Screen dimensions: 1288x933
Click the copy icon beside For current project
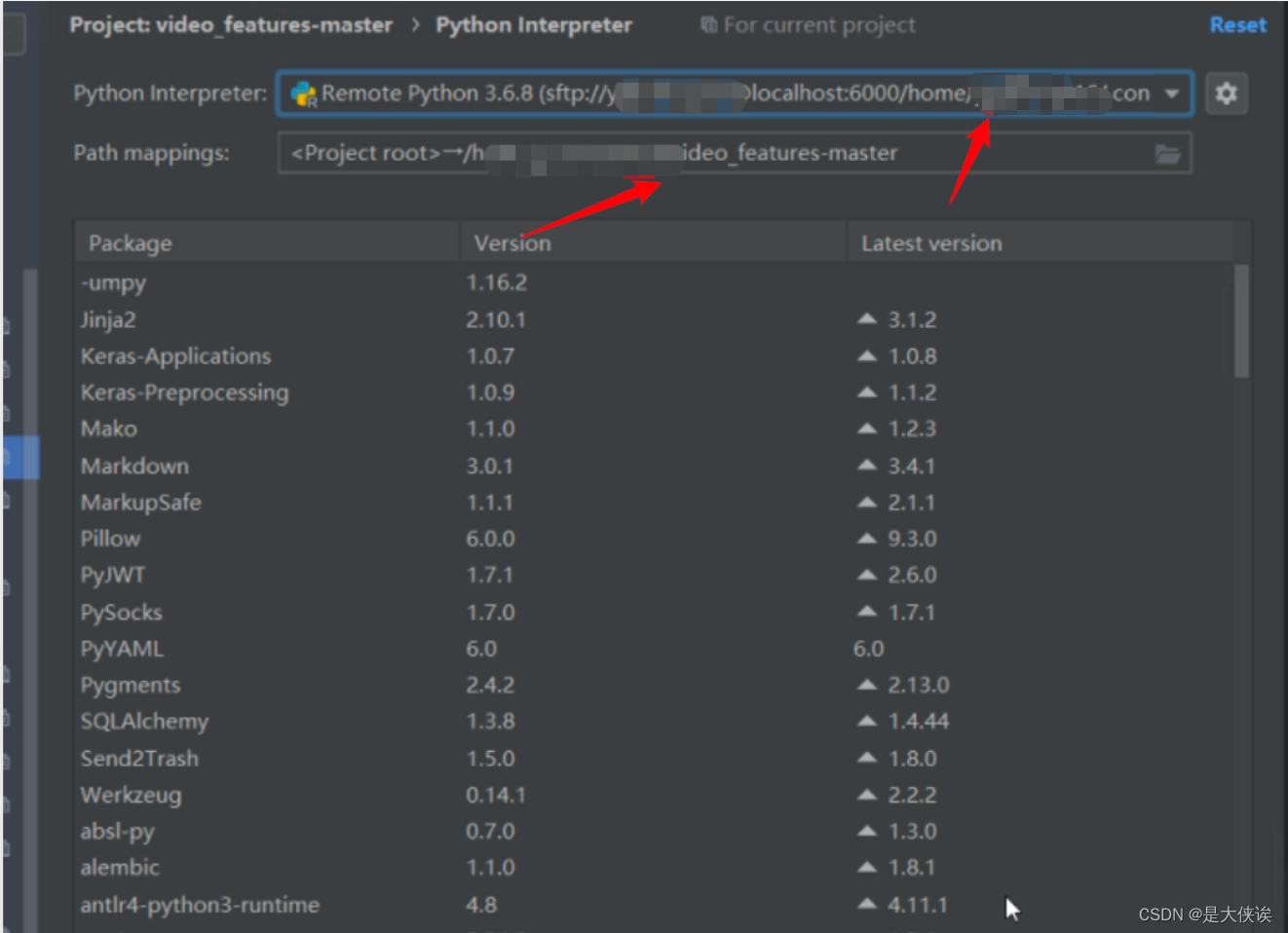pos(709,25)
